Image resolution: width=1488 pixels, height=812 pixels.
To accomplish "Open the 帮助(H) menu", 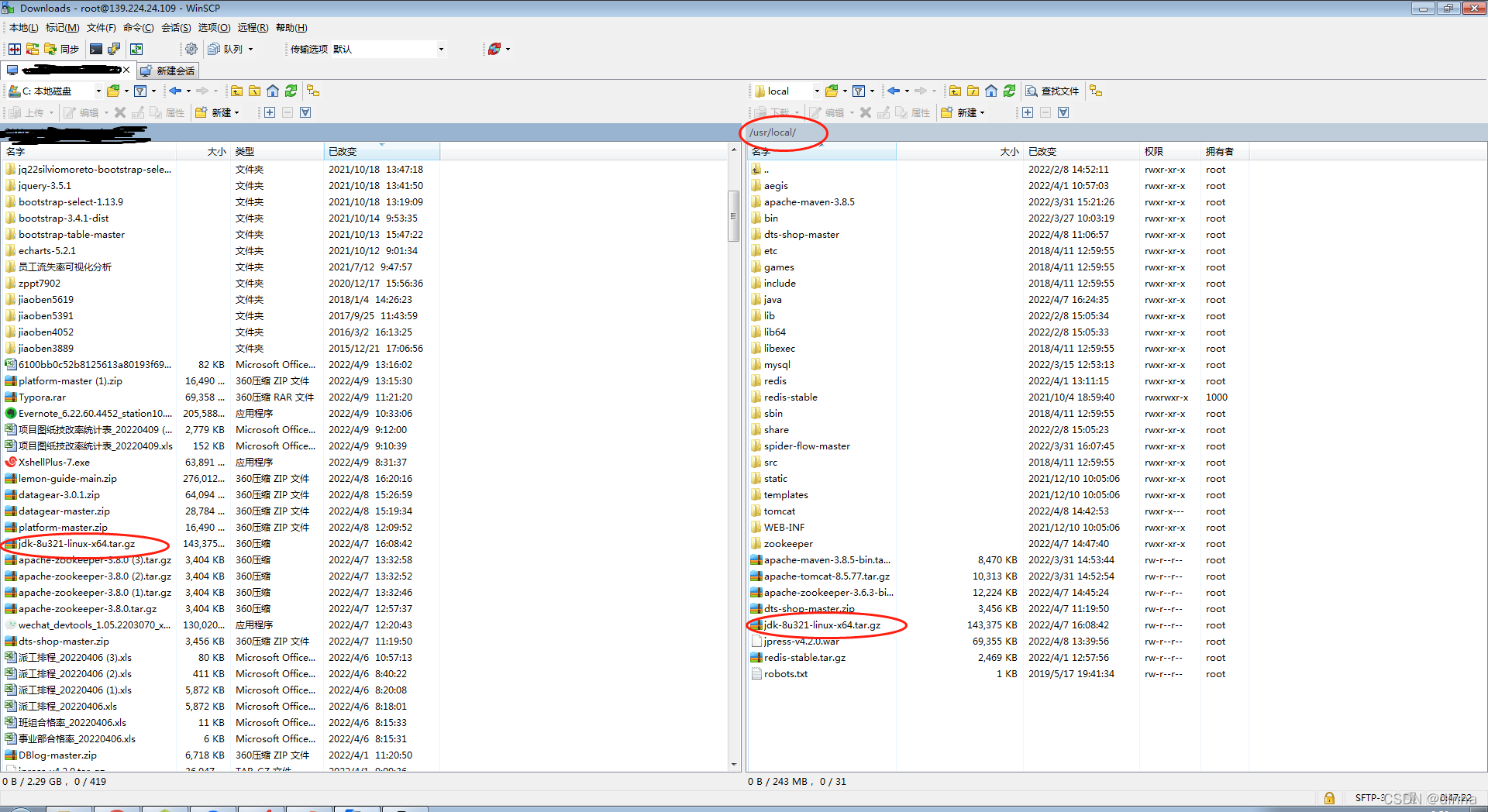I will (291, 28).
